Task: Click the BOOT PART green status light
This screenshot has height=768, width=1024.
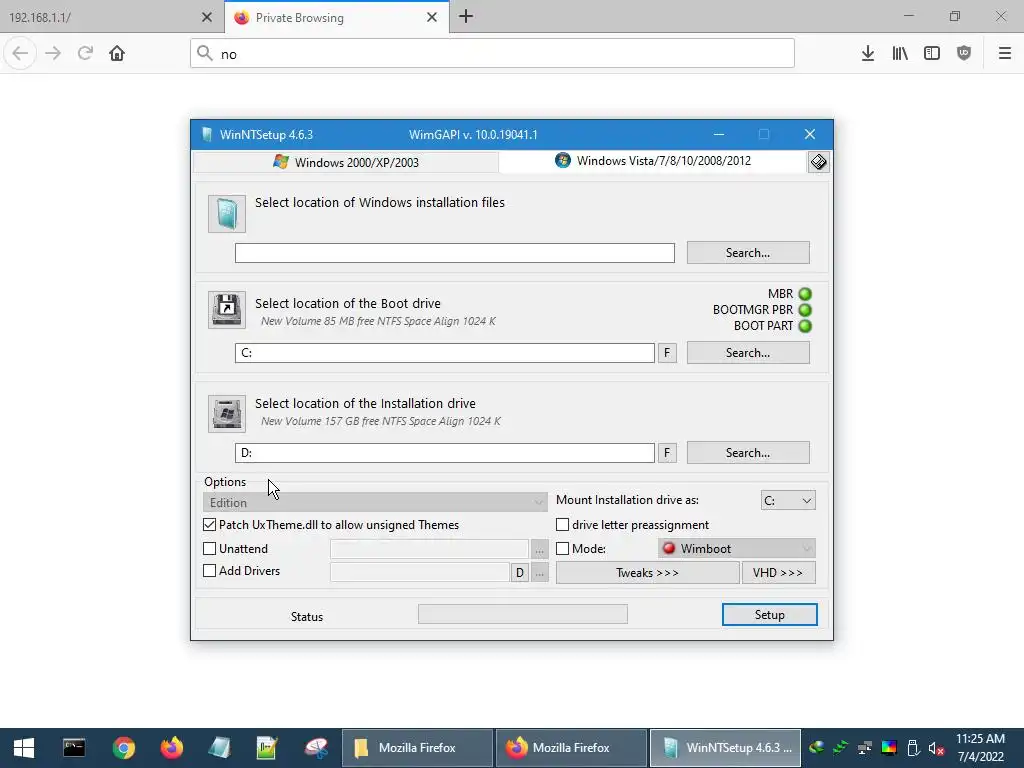Action: (805, 325)
